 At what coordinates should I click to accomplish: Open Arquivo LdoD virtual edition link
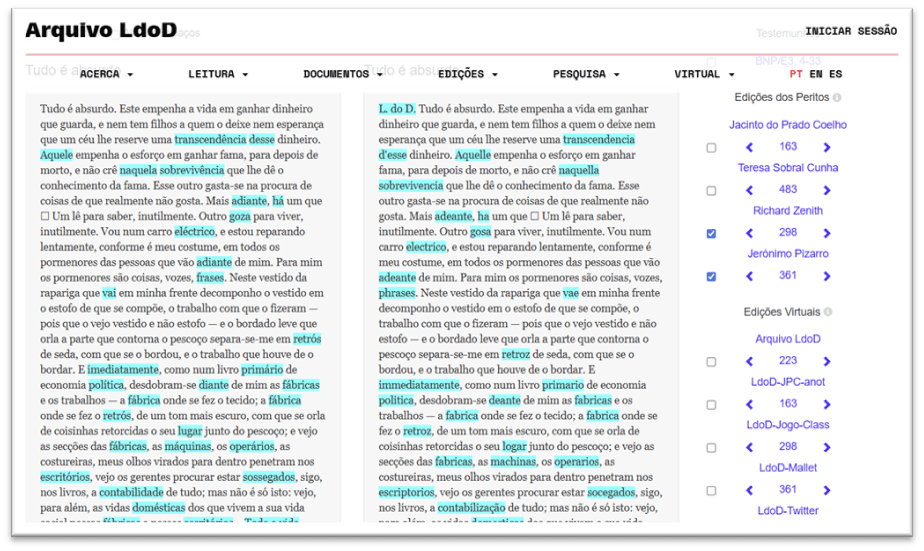click(788, 339)
